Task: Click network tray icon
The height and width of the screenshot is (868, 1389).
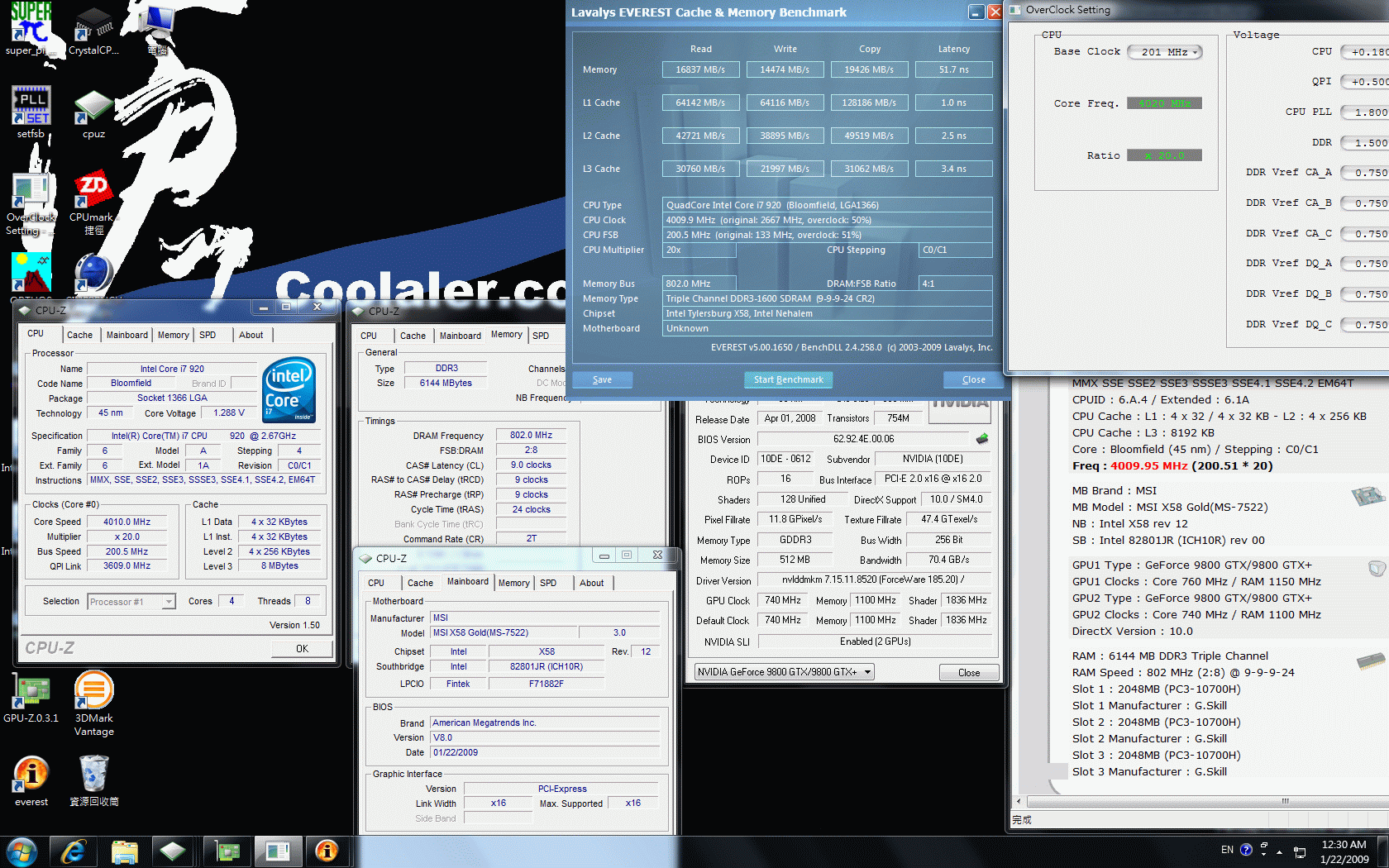Action: [x=1300, y=851]
